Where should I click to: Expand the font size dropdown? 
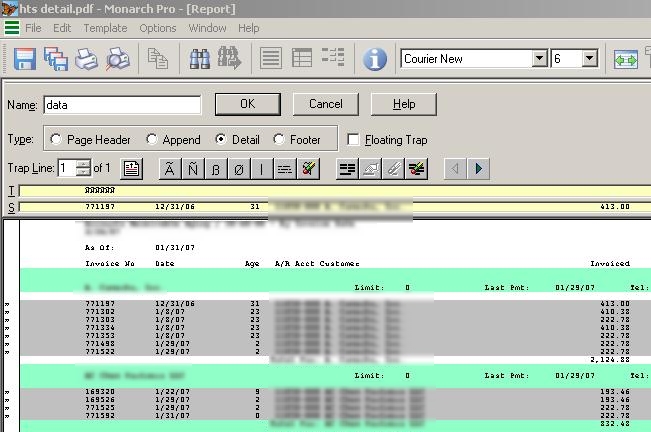point(589,59)
